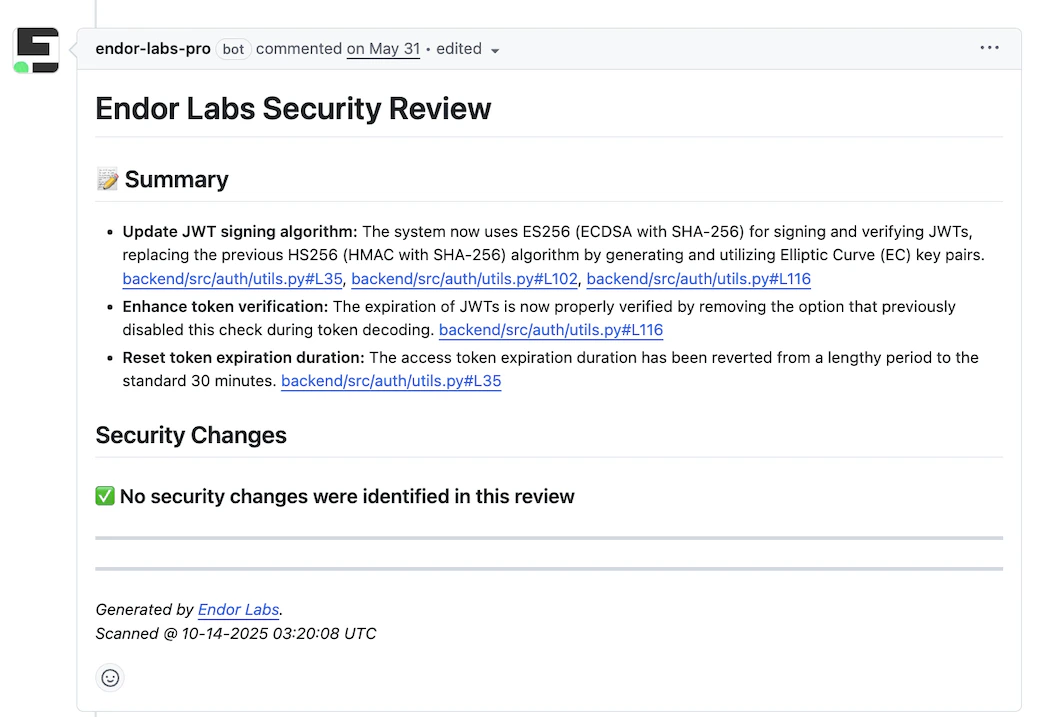Click the memo emoji beside Summary
Screen dimensions: 1040x717
click(108, 178)
